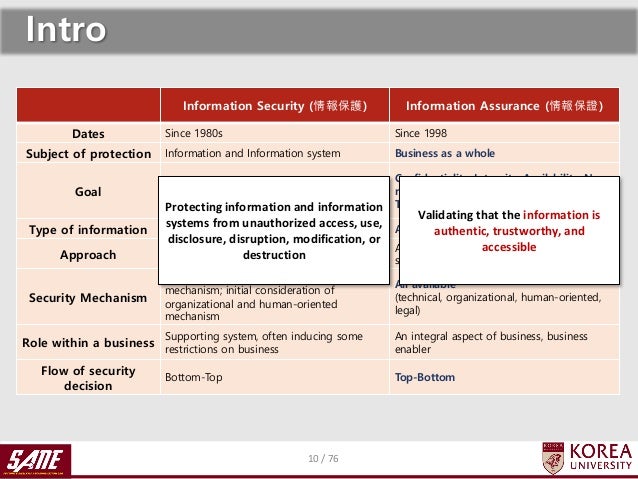Click the 'Goal' row label

coord(88,191)
